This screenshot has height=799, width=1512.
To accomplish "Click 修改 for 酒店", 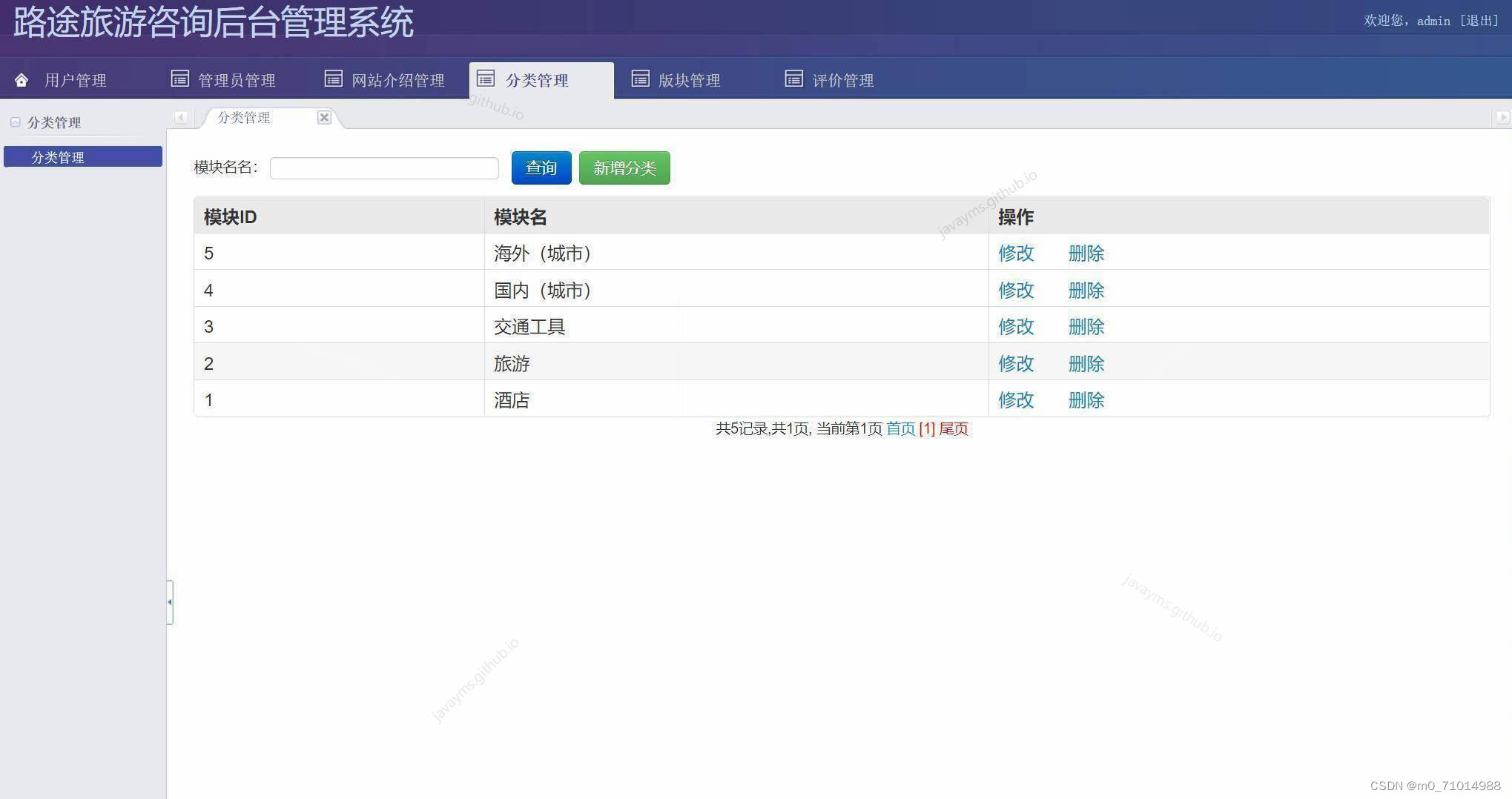I will (1016, 400).
